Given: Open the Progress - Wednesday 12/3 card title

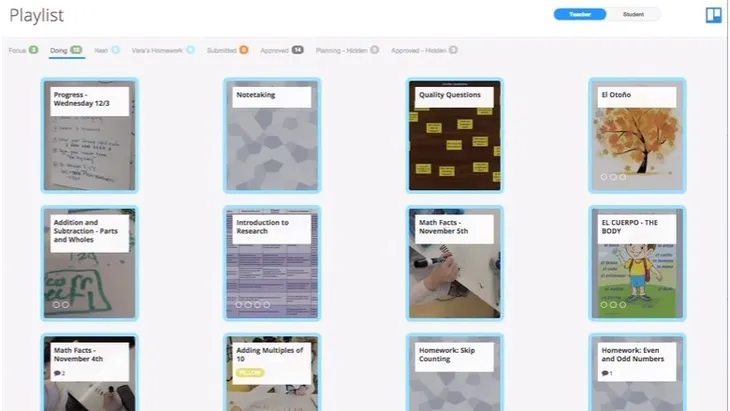Looking at the screenshot, I should pos(90,99).
